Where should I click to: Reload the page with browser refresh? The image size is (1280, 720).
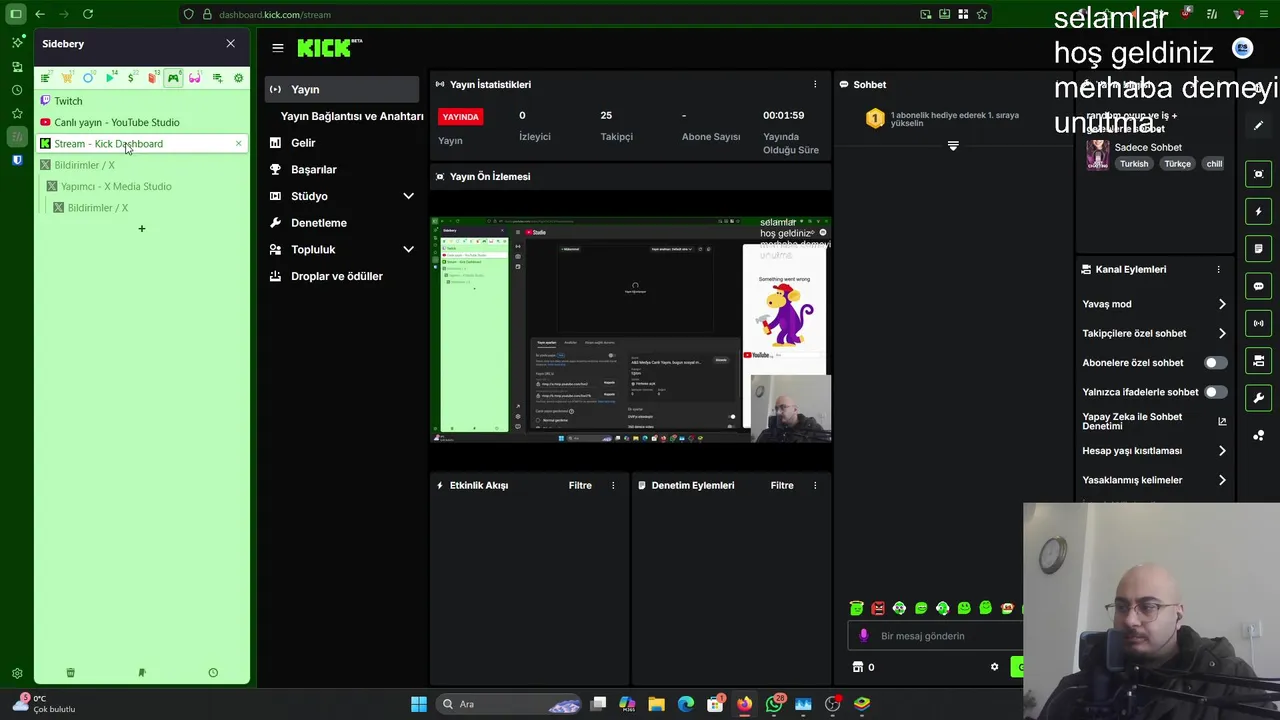pos(88,14)
